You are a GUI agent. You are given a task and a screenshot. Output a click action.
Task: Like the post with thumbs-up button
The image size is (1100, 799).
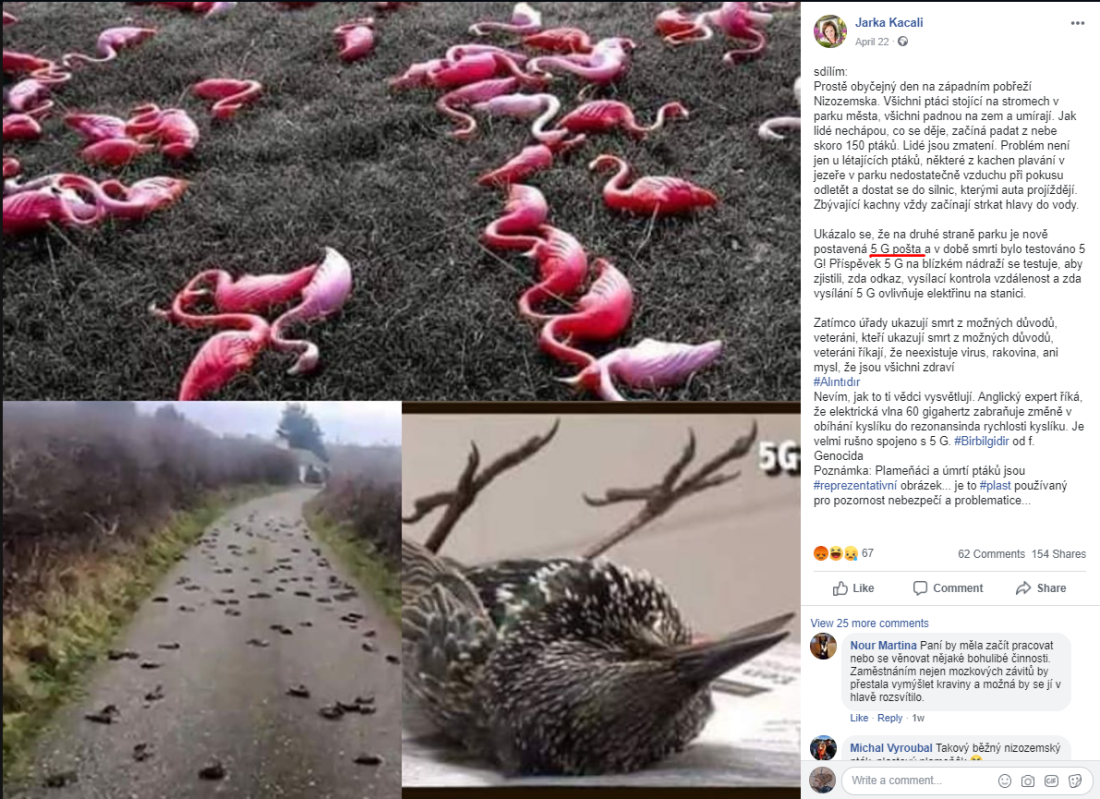coord(853,588)
